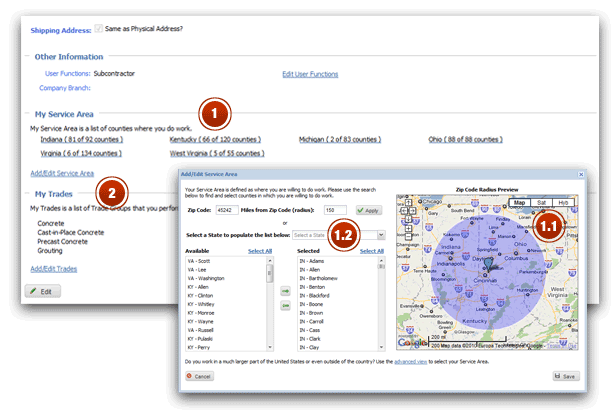Switch map preview to Map view
Screen dimensions: 616x413
[x=519, y=203]
